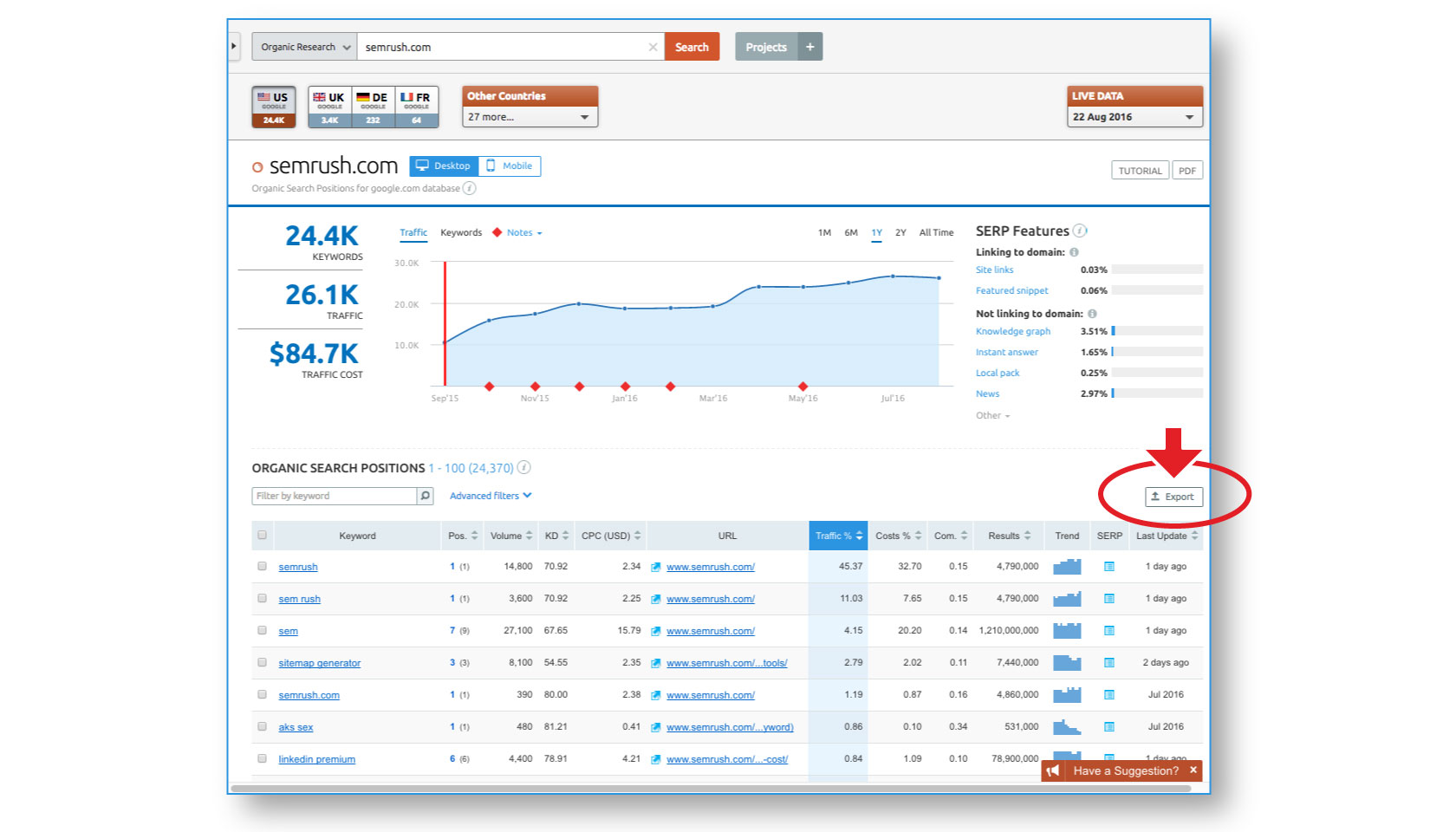Set chart range to 1M
Image resolution: width=1456 pixels, height=832 pixels.
[x=824, y=232]
